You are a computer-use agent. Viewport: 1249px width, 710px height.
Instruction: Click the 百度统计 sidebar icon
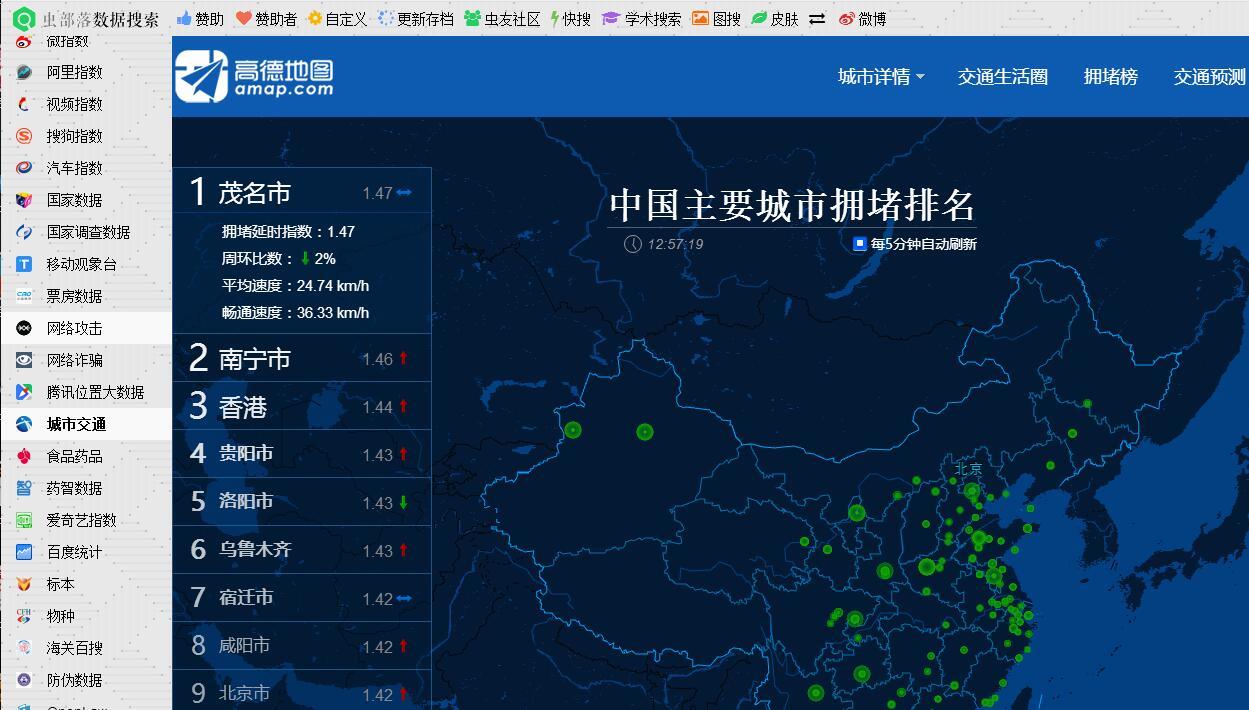pos(22,551)
